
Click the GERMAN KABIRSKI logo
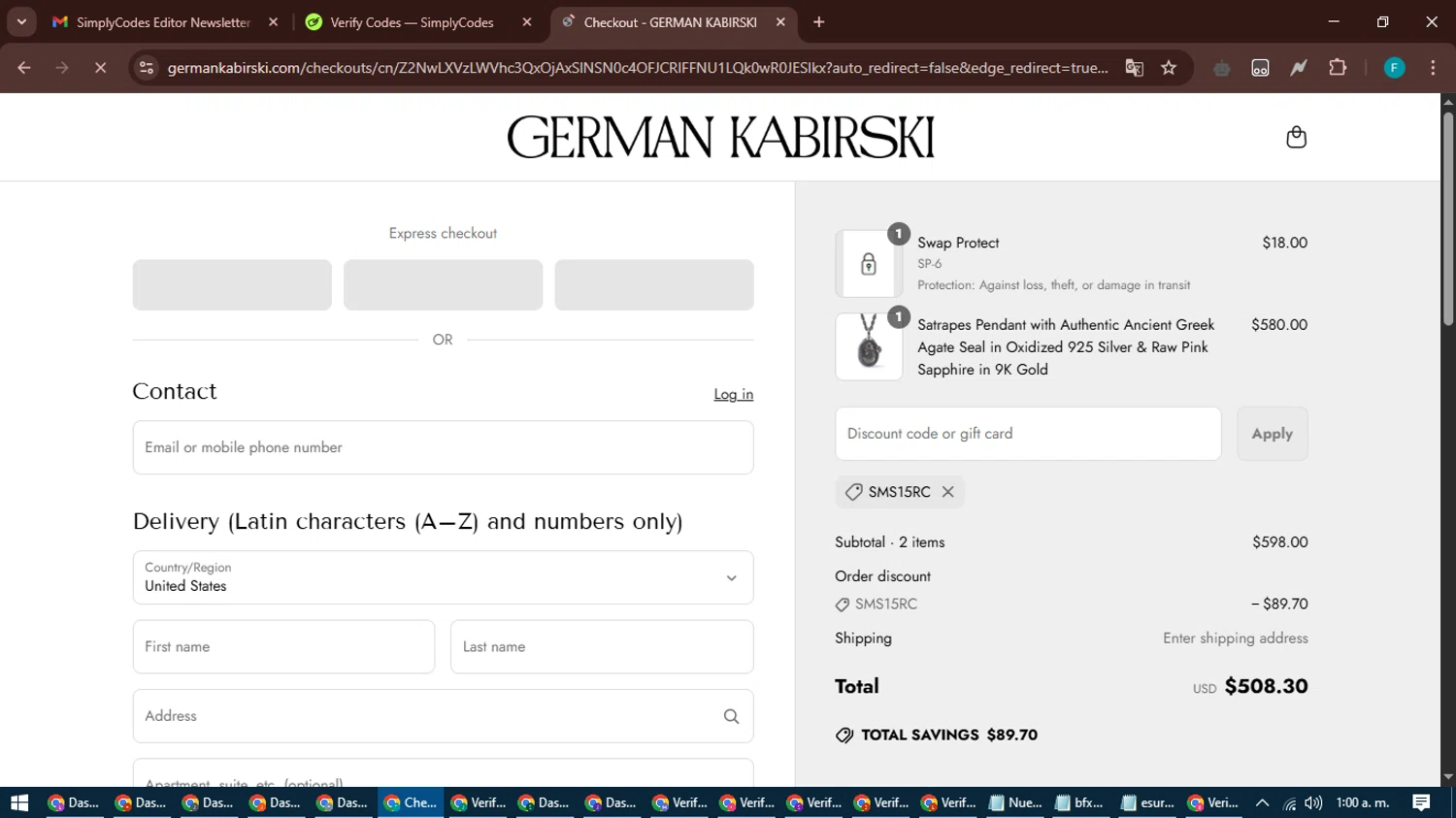coord(720,137)
